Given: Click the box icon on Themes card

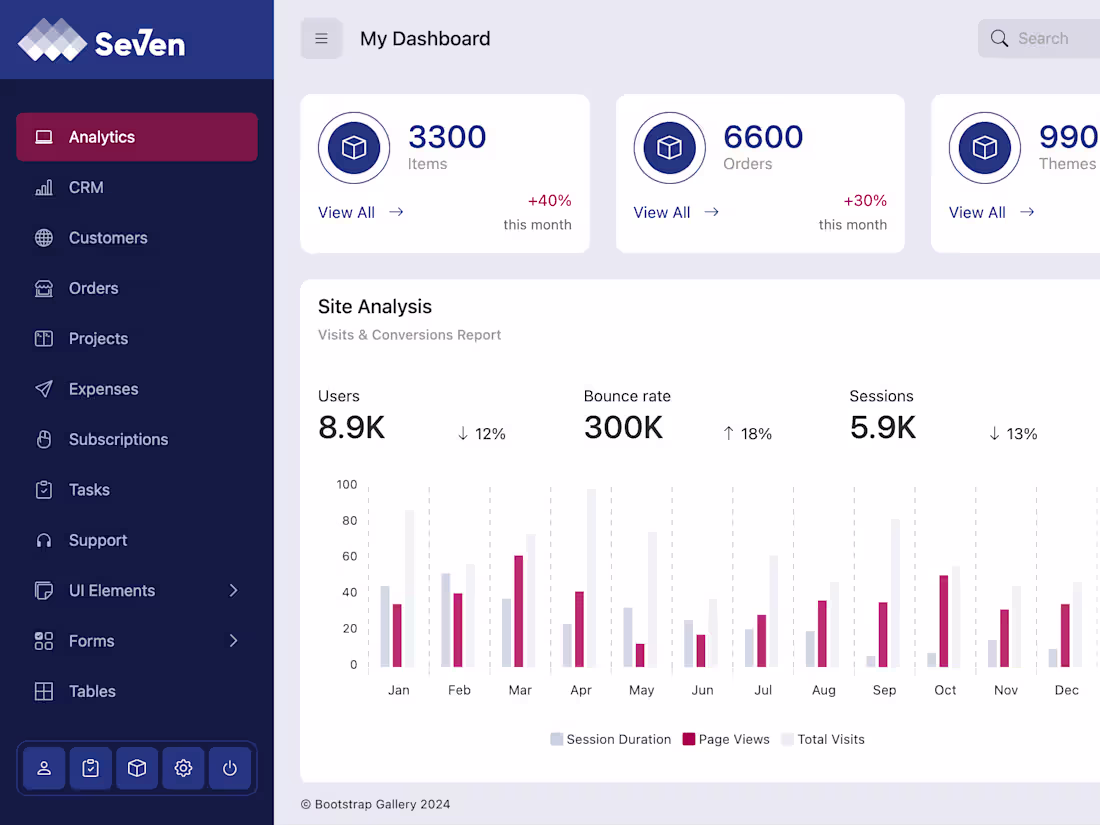Looking at the screenshot, I should (x=985, y=148).
